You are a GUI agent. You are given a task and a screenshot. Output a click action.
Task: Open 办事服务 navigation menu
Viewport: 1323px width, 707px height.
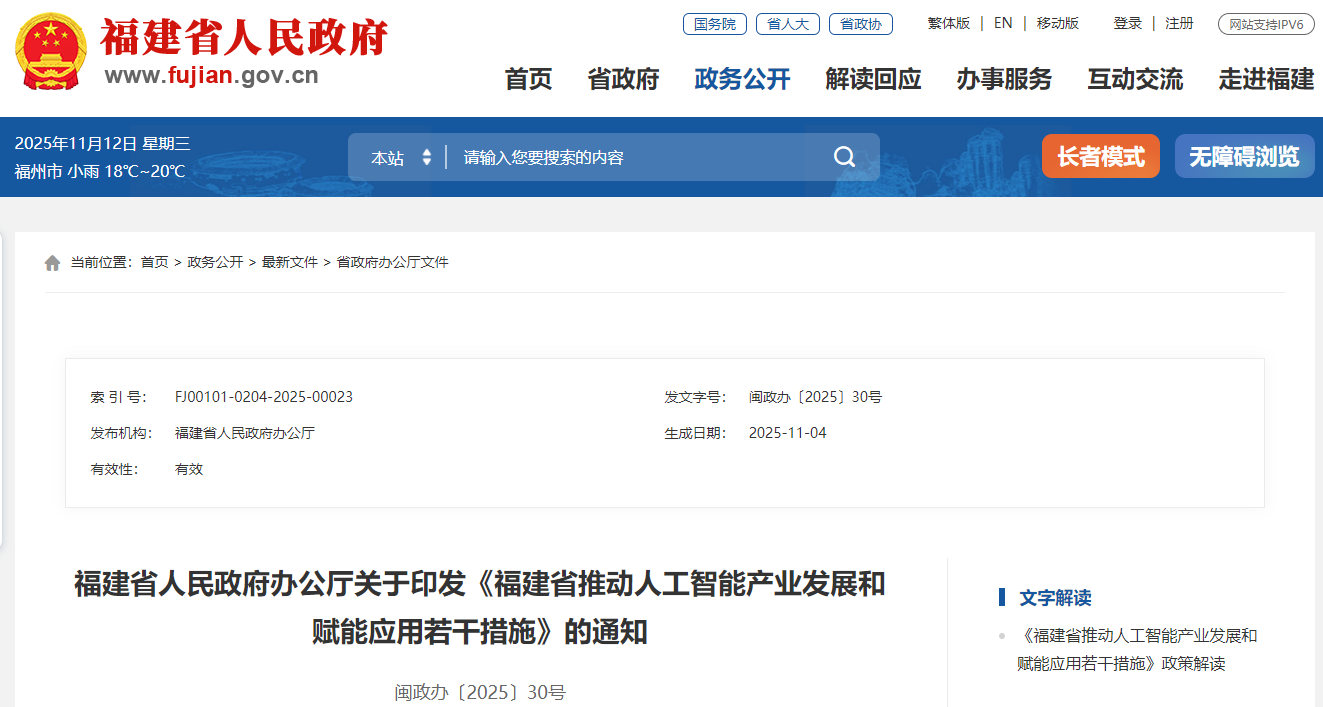click(1004, 79)
